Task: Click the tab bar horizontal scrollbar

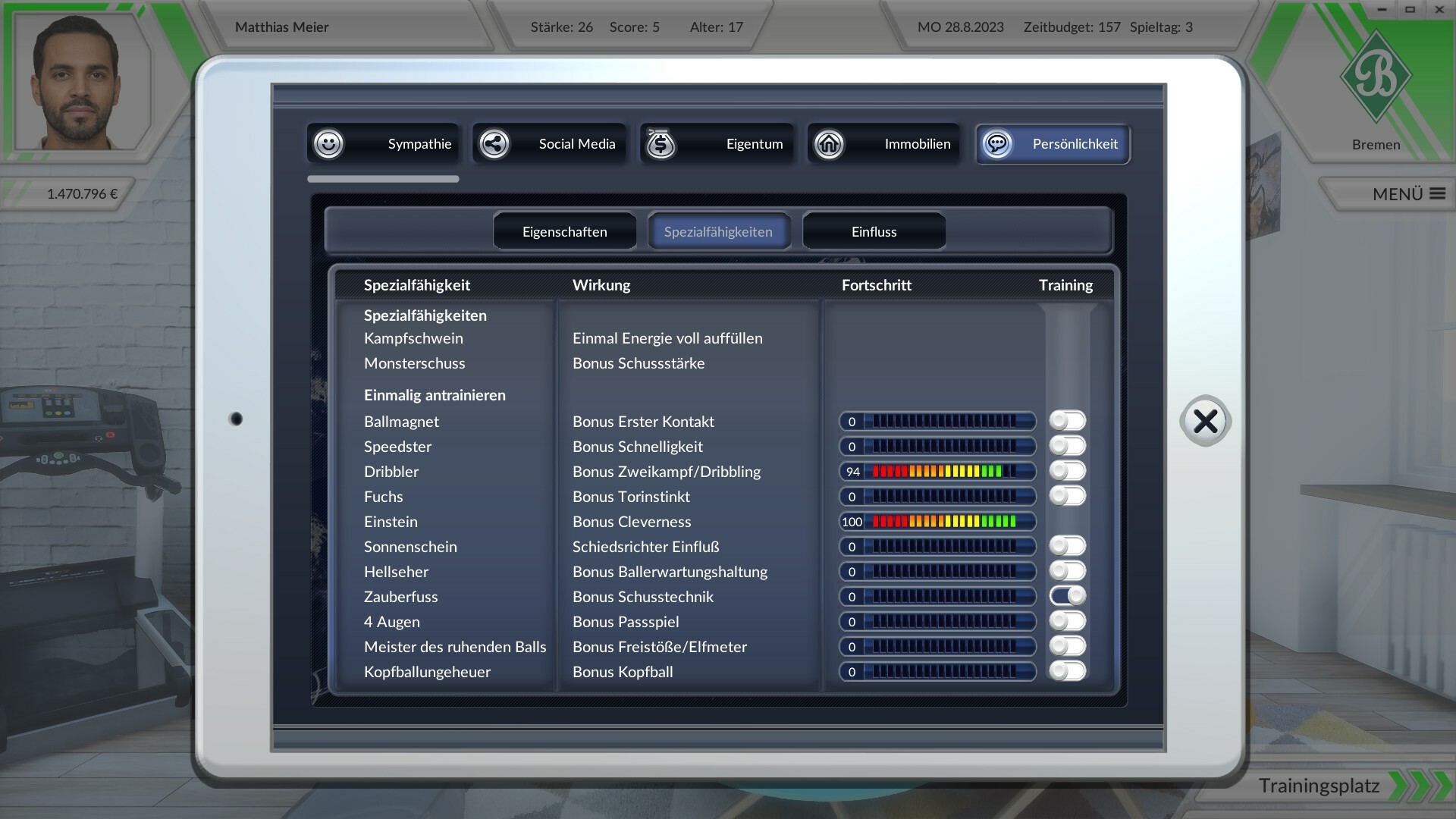Action: [383, 179]
